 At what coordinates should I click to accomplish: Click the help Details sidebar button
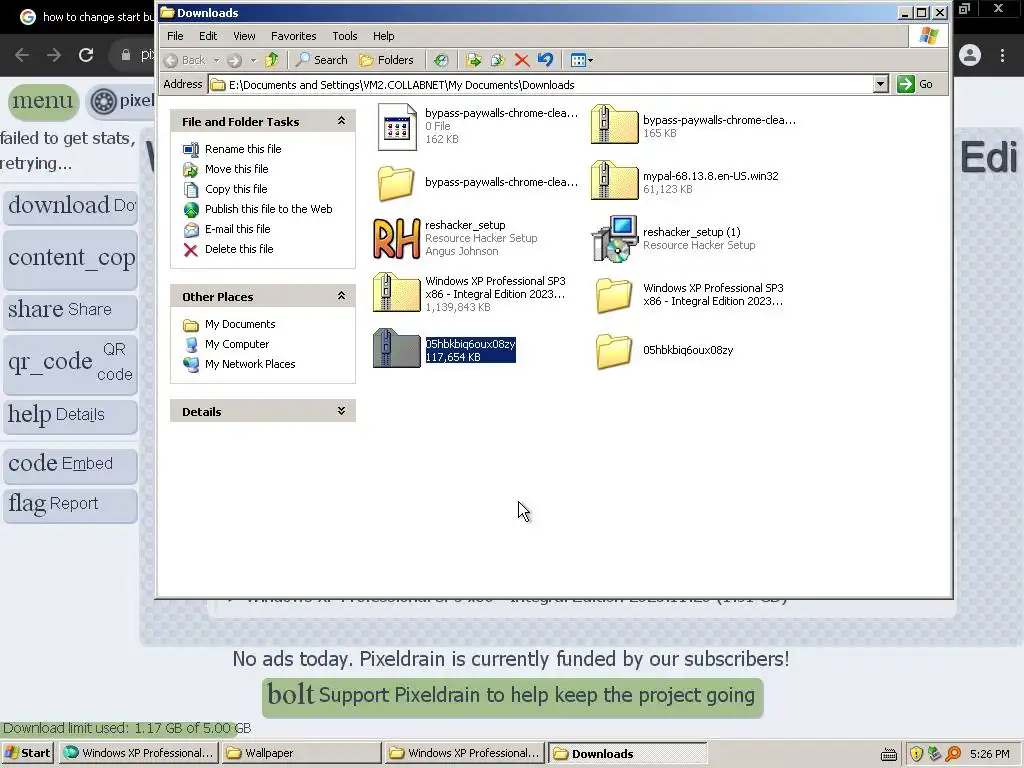tap(70, 415)
